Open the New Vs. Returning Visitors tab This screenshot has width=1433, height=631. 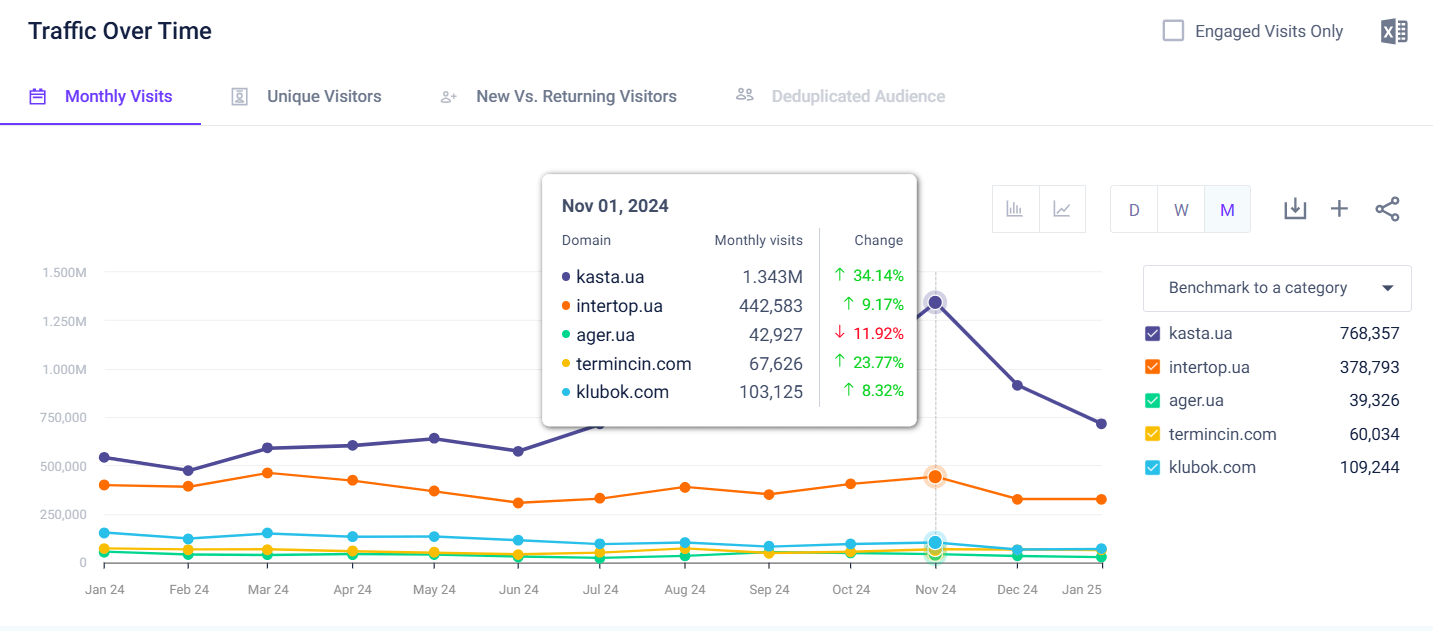coord(577,96)
